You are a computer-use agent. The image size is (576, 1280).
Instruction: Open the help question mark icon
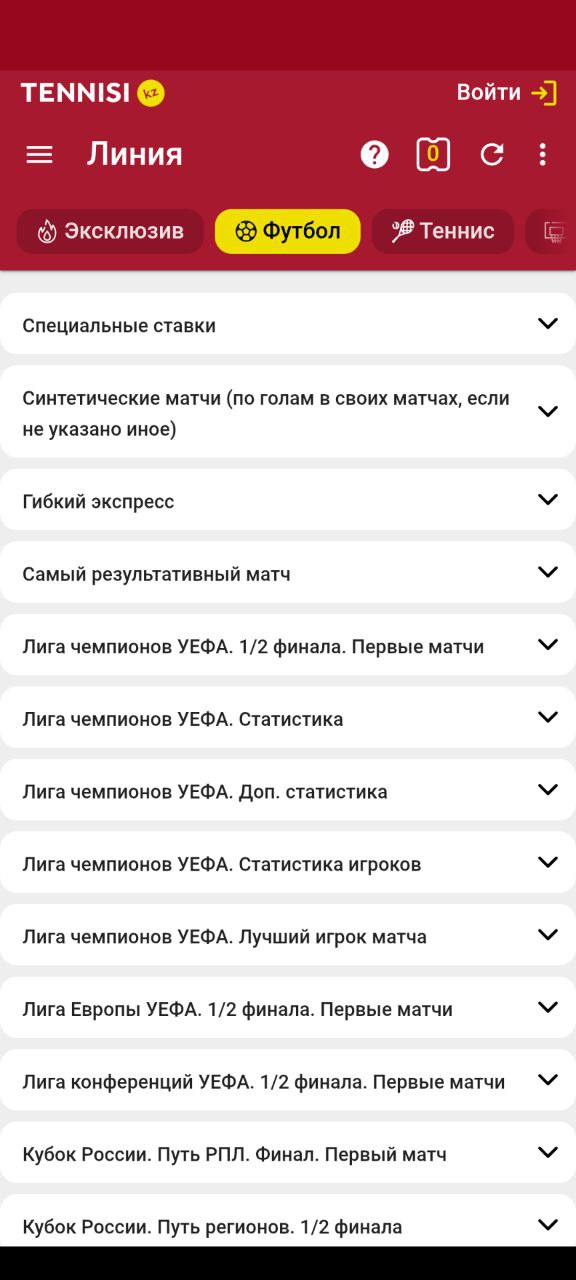click(x=374, y=154)
